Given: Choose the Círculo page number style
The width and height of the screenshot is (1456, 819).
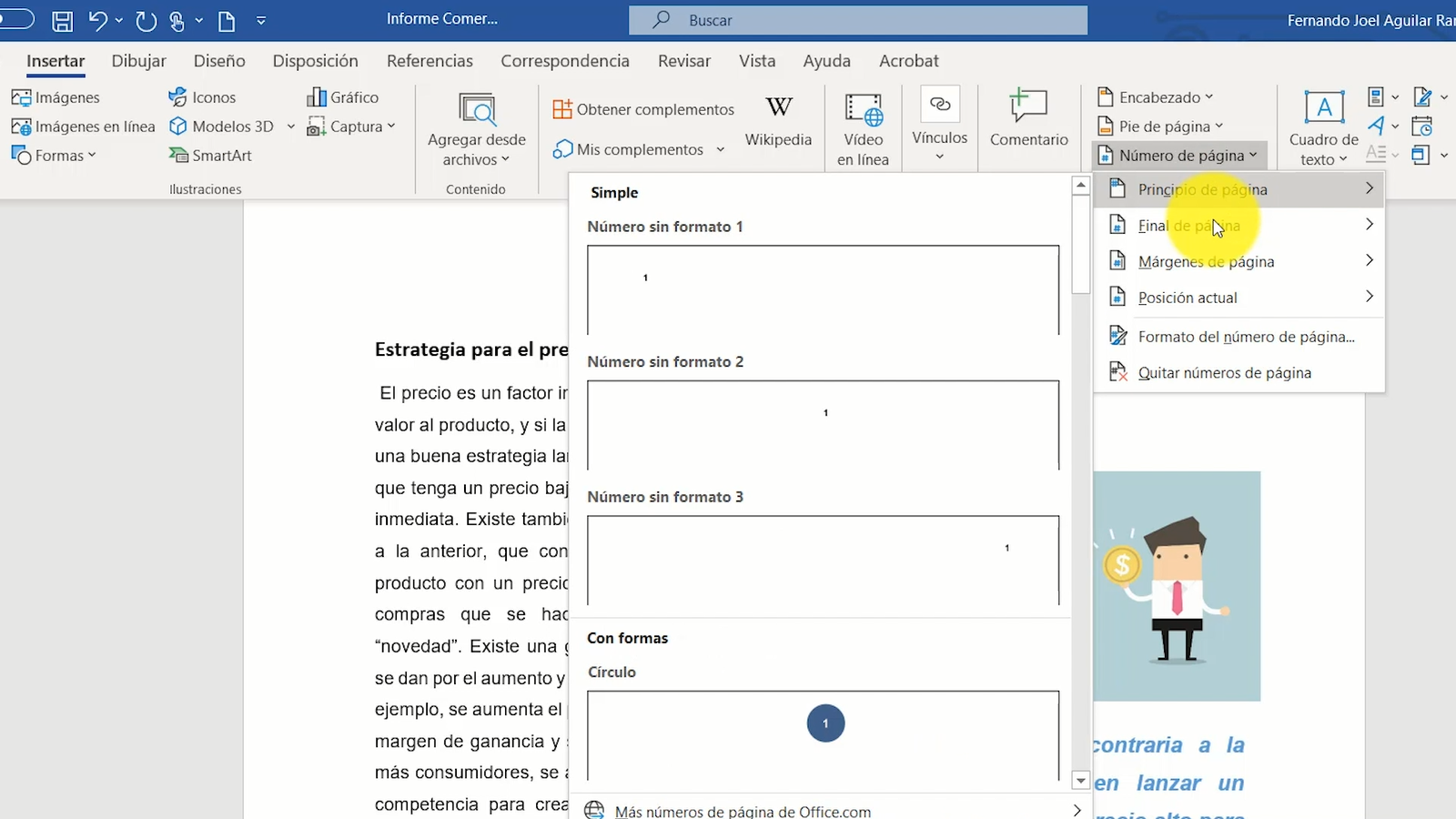Looking at the screenshot, I should (x=823, y=735).
